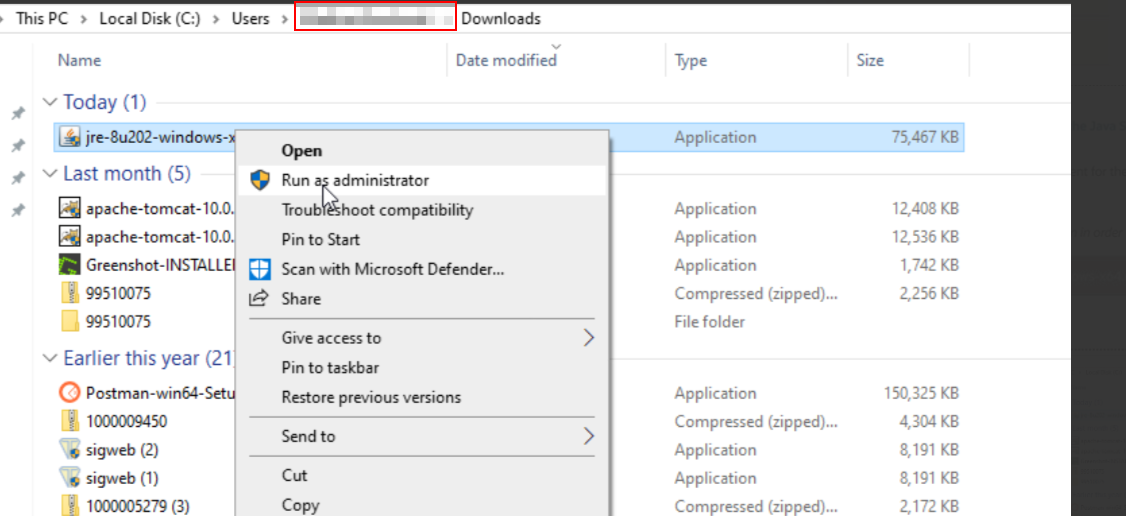Click the Share icon in context menu
The width and height of the screenshot is (1126, 516).
point(260,298)
